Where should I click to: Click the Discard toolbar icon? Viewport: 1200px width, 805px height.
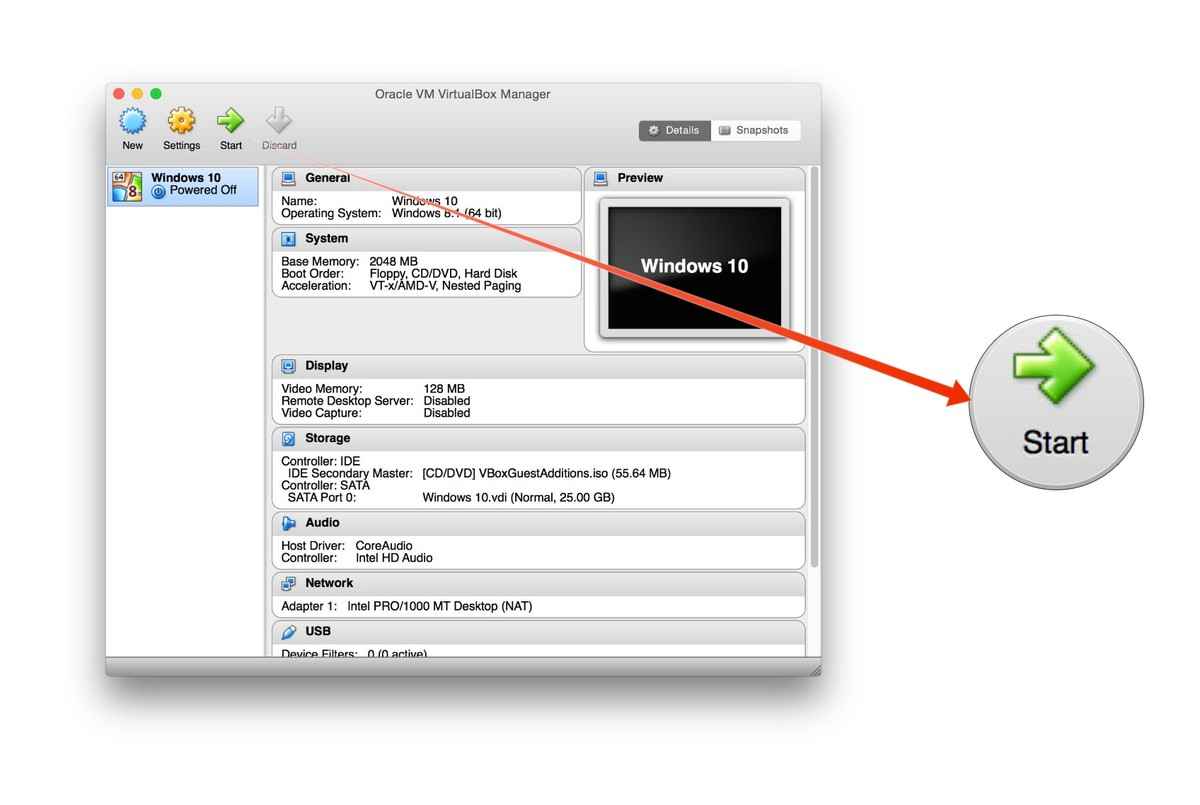point(279,122)
